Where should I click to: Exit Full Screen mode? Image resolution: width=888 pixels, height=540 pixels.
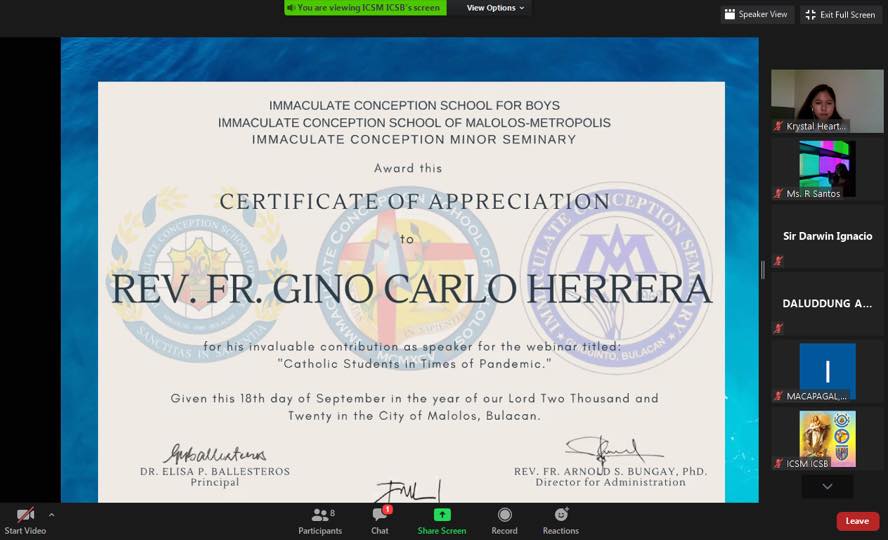click(840, 15)
